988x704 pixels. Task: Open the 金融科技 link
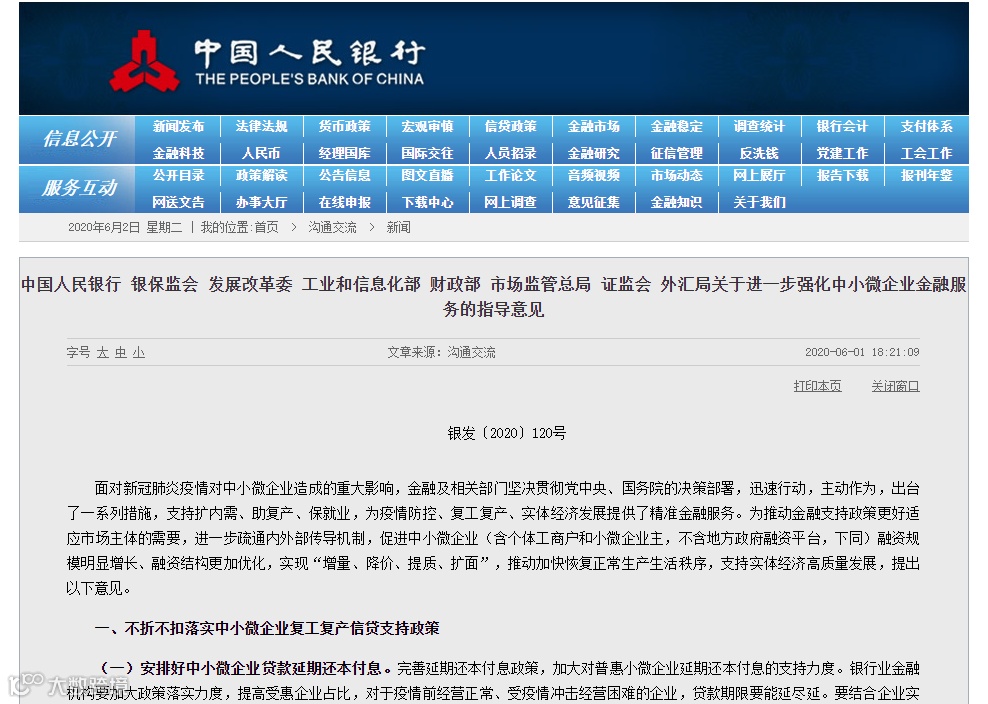click(x=178, y=153)
